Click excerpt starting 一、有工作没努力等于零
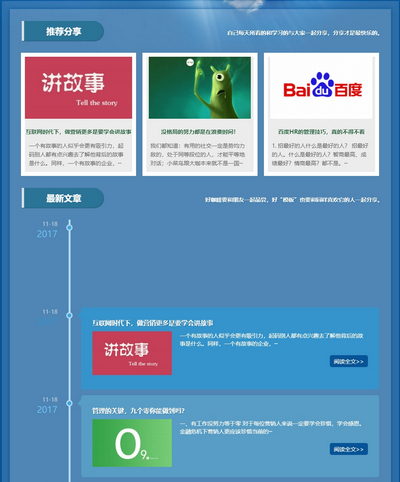The image size is (400, 482). coord(271,428)
